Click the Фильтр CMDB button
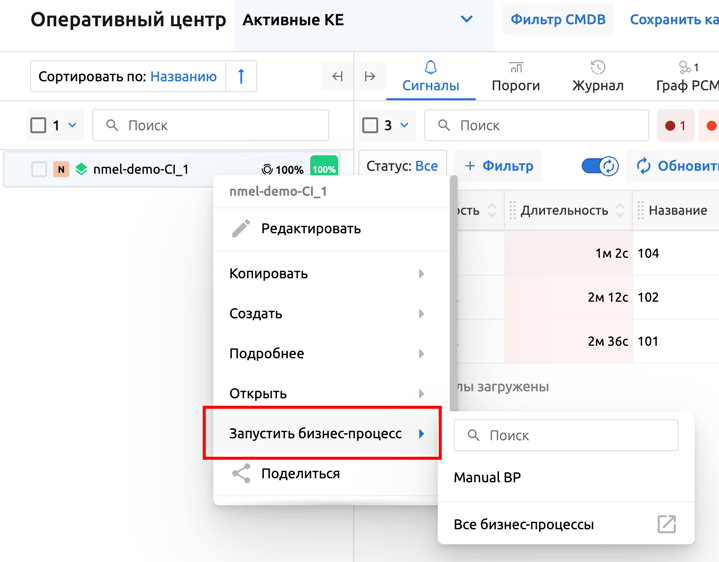Screen dimensions: 719x562 [558, 20]
